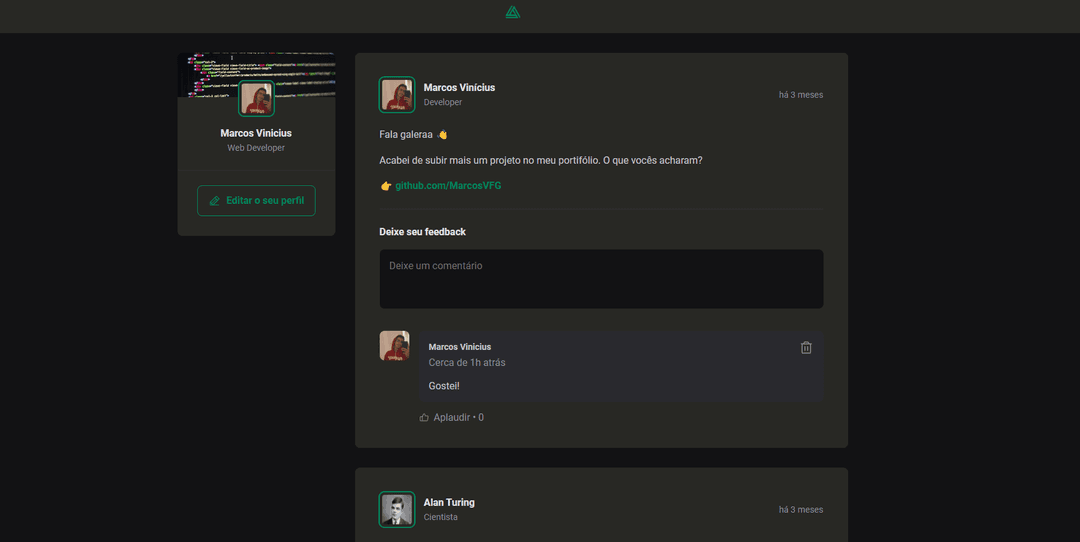Click the "Cerca de 1h atrás" comment timestamp
This screenshot has height=542, width=1080.
click(x=467, y=362)
